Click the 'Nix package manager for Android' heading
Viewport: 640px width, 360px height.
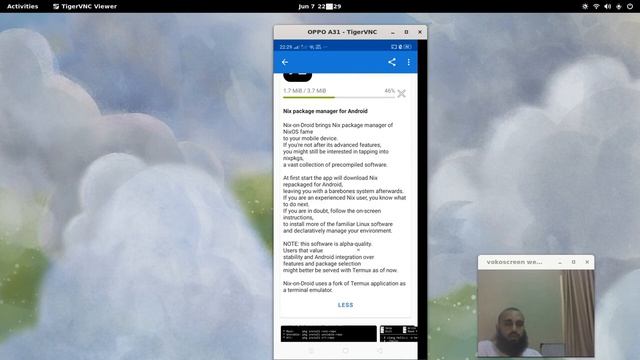coord(325,111)
